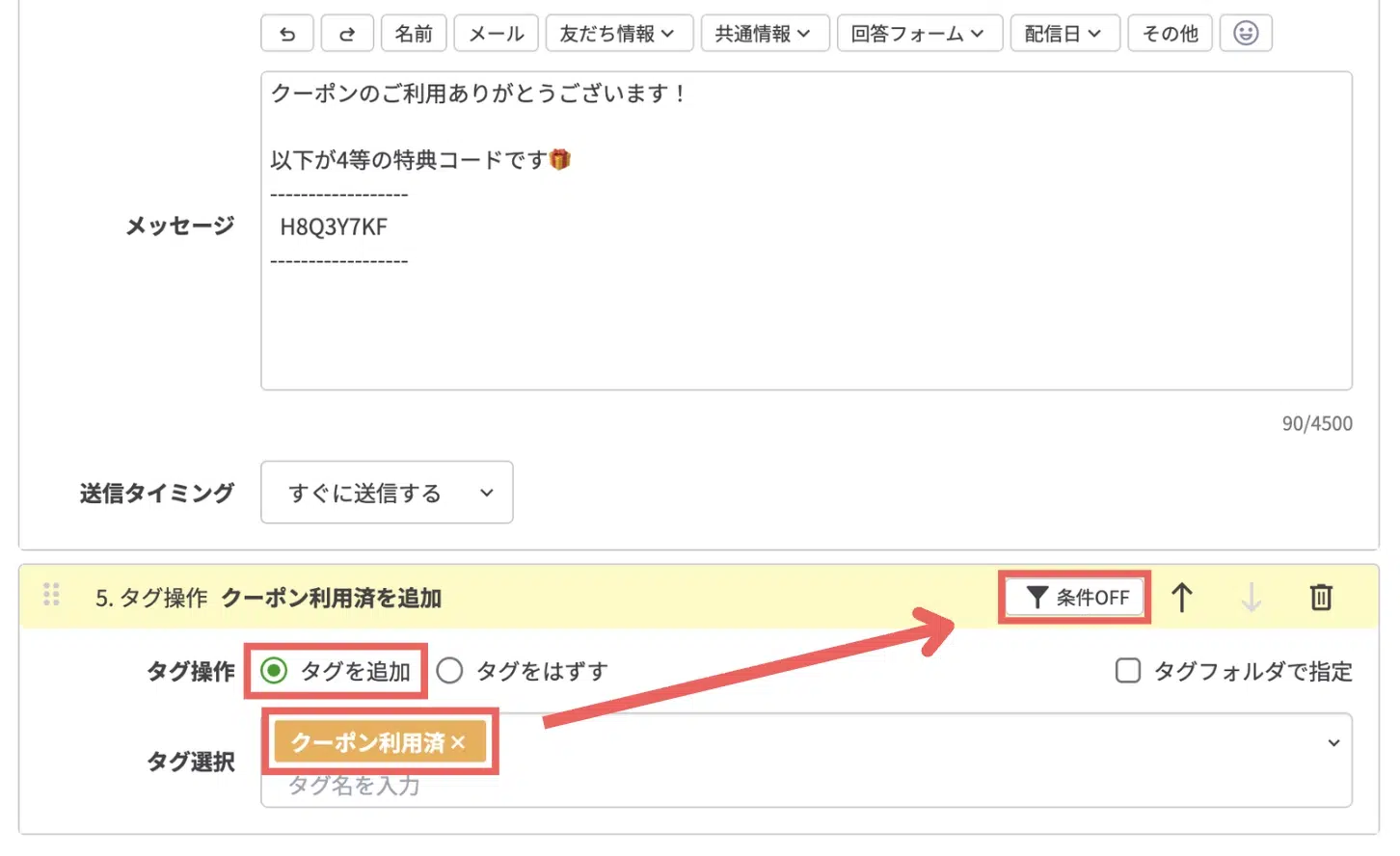The image size is (1400, 856).
Task: Click the その他 button
Action: pyautogui.click(x=1170, y=34)
